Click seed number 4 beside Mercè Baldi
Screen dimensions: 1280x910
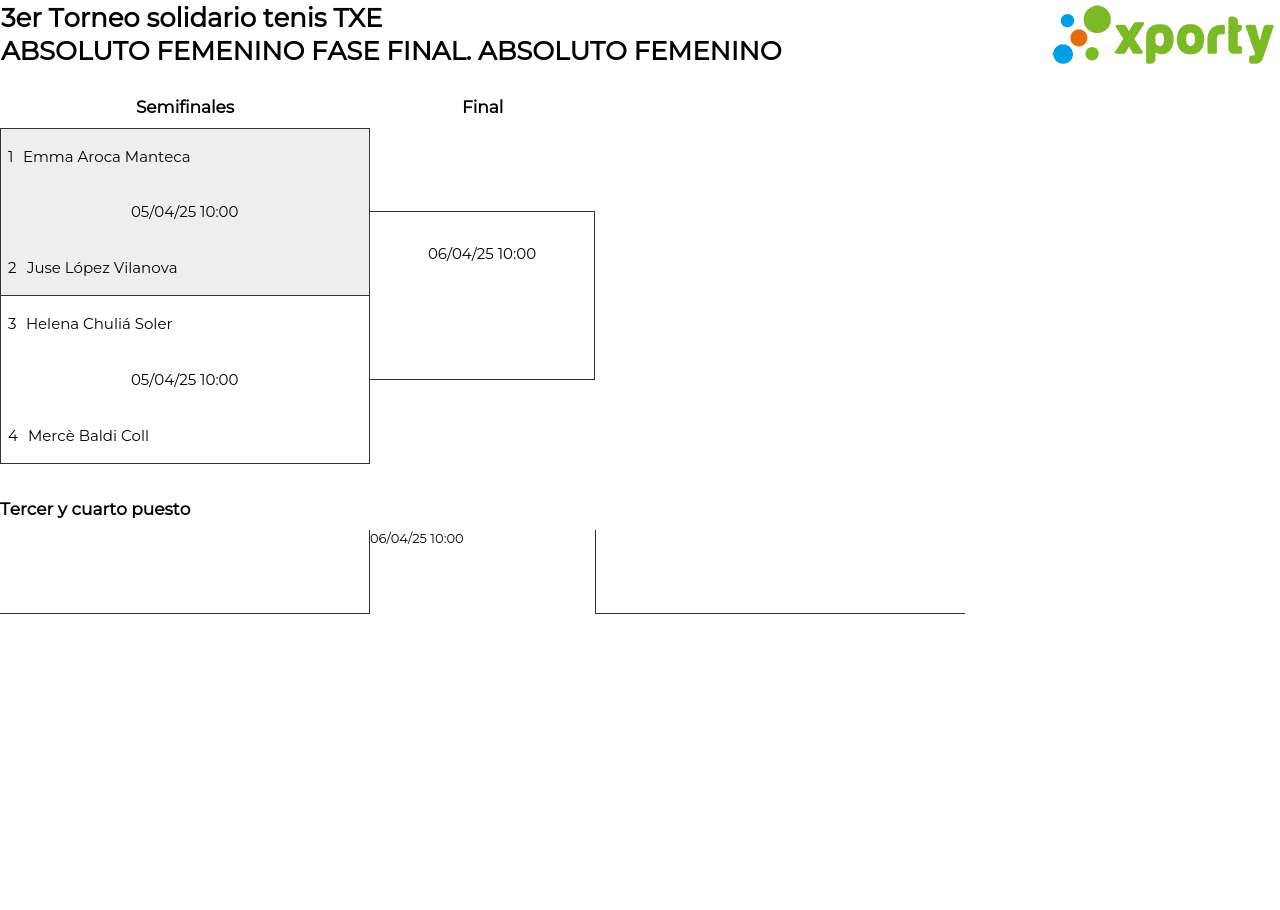pyautogui.click(x=13, y=436)
